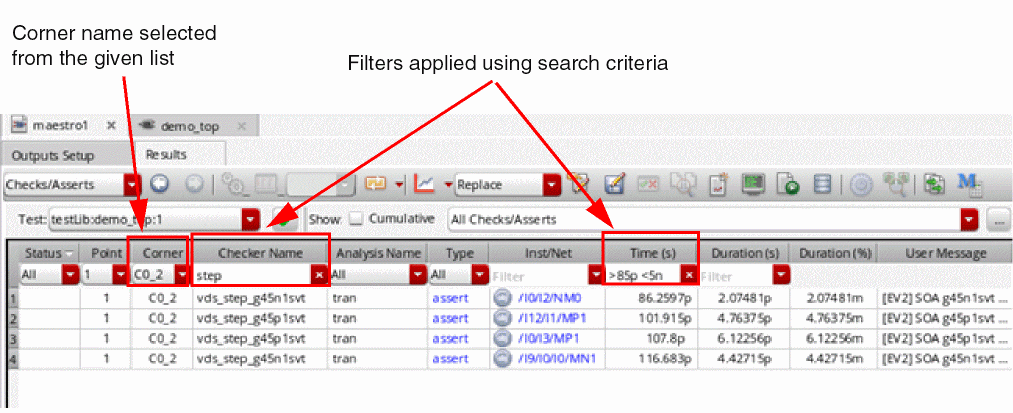Open round icon next to /I9/I0/I0/MN1
Image resolution: width=1013 pixels, height=413 pixels.
[x=501, y=359]
